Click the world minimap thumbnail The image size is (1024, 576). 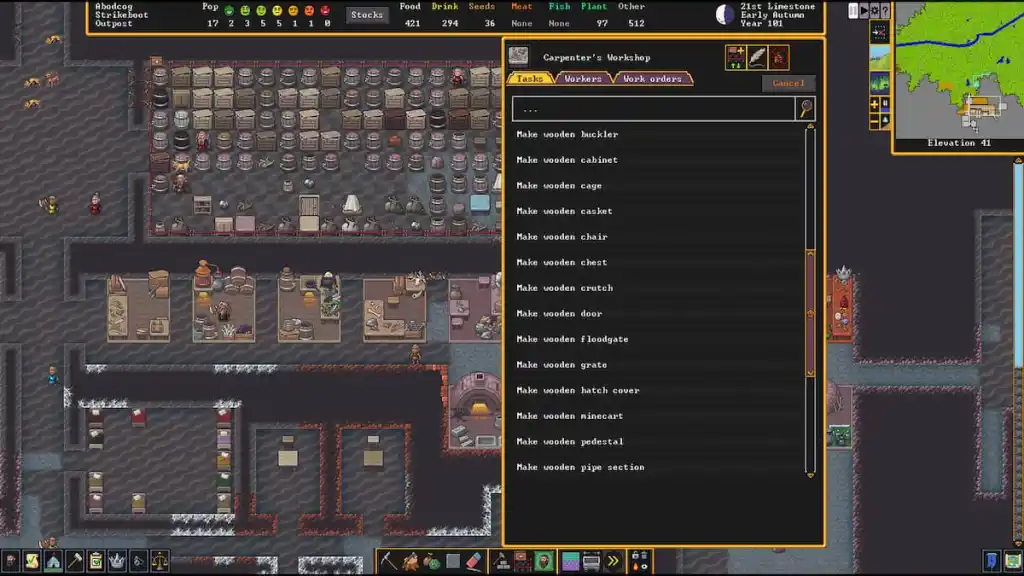[x=959, y=70]
